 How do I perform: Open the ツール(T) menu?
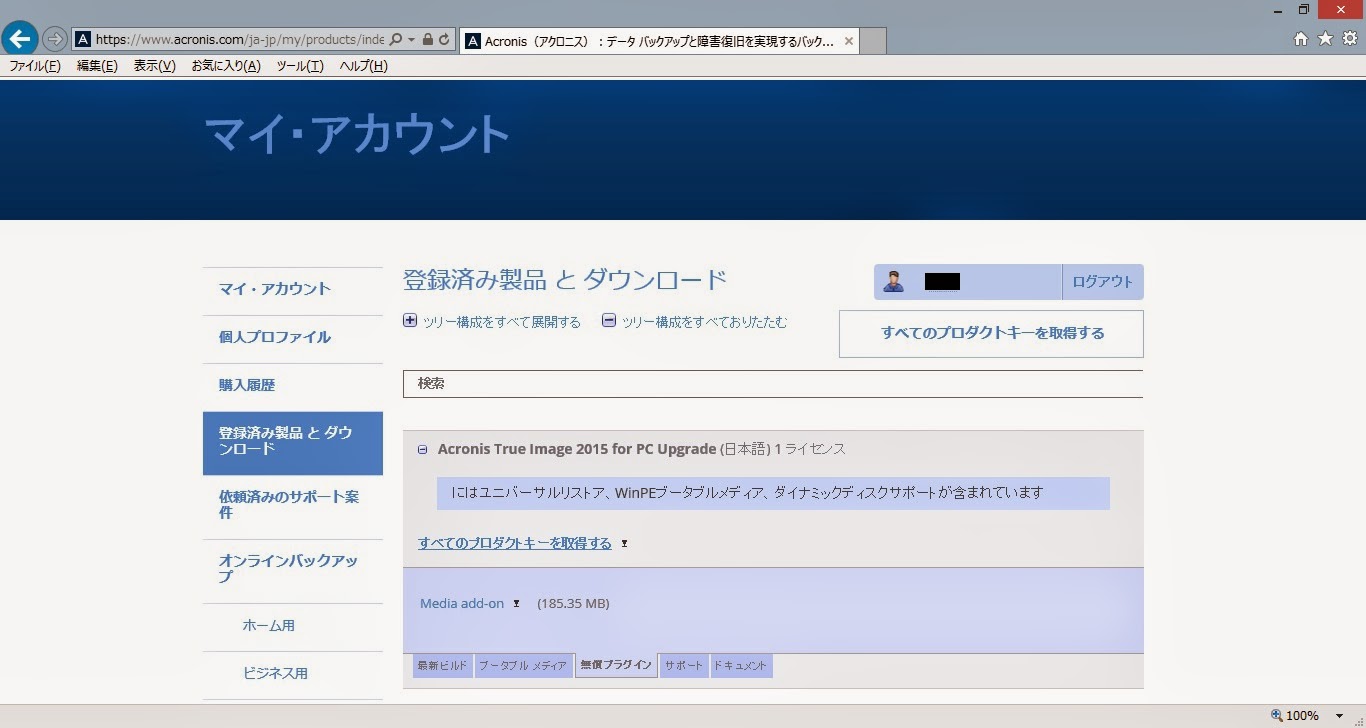[x=300, y=66]
